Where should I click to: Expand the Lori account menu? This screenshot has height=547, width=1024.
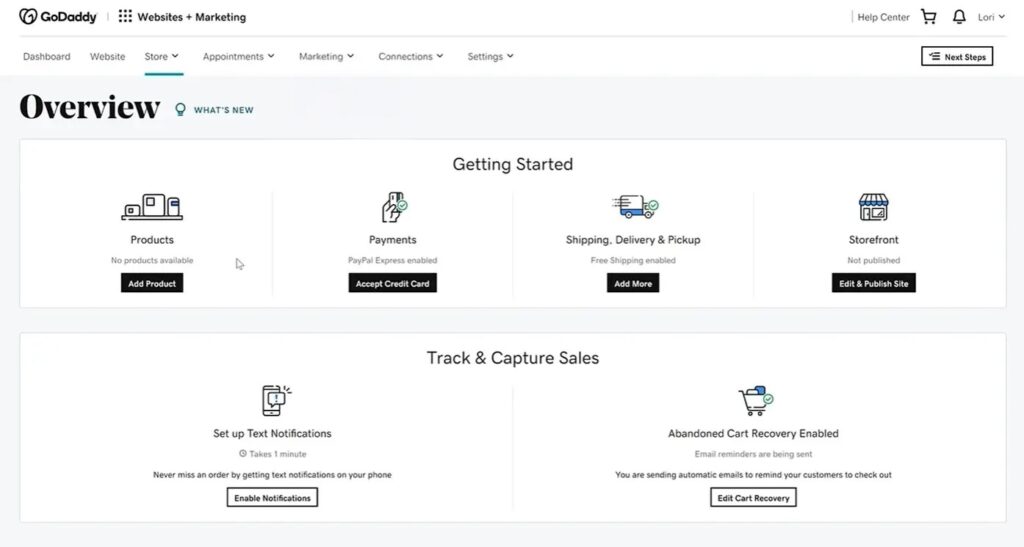(x=991, y=17)
